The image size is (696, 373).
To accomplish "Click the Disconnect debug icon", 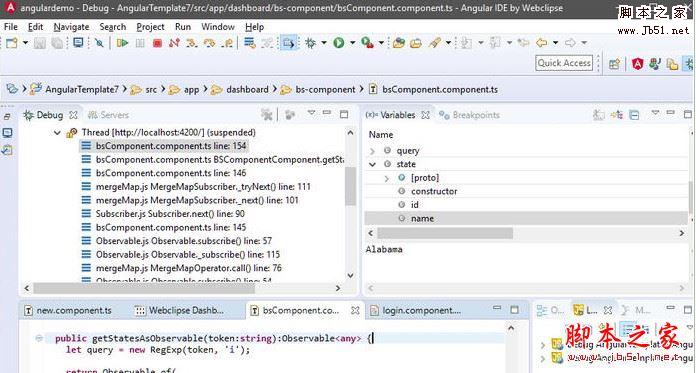I will point(174,43).
